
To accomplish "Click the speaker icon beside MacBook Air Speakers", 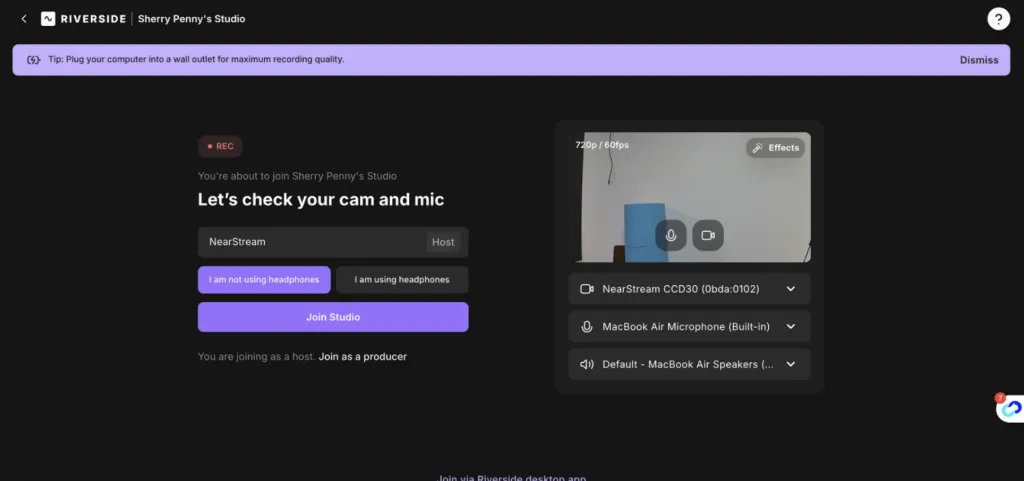I will [586, 364].
